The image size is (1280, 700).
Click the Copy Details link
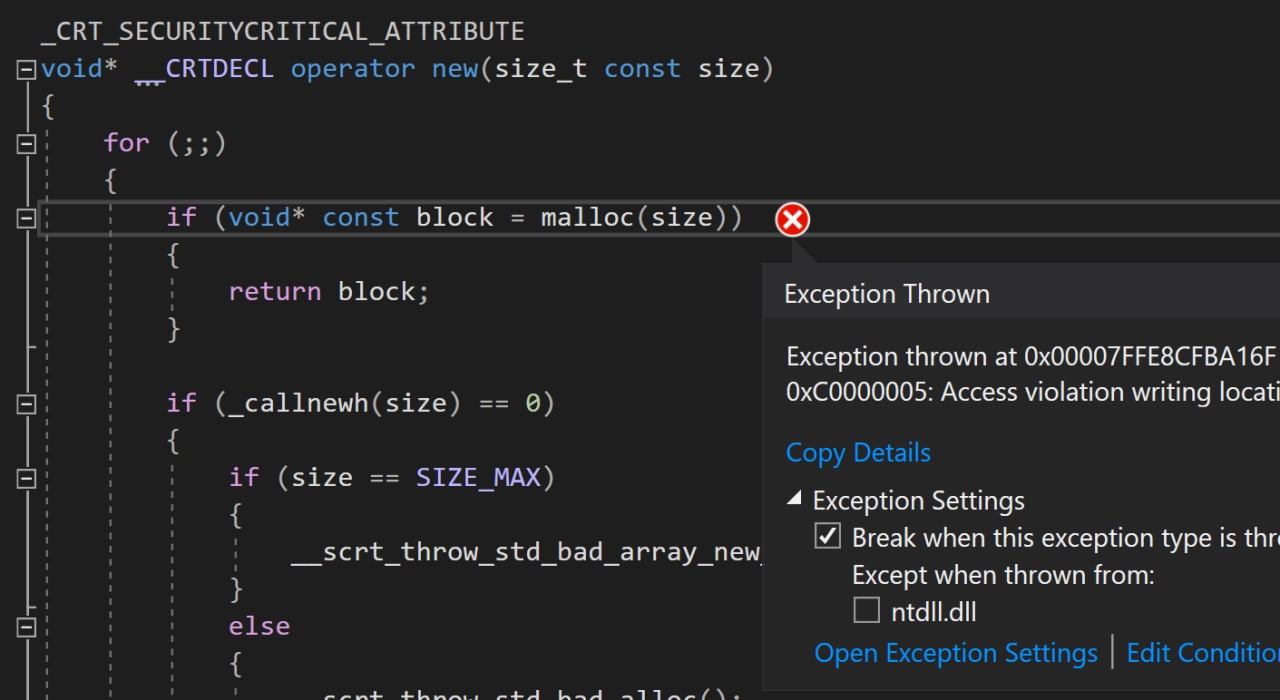point(858,453)
